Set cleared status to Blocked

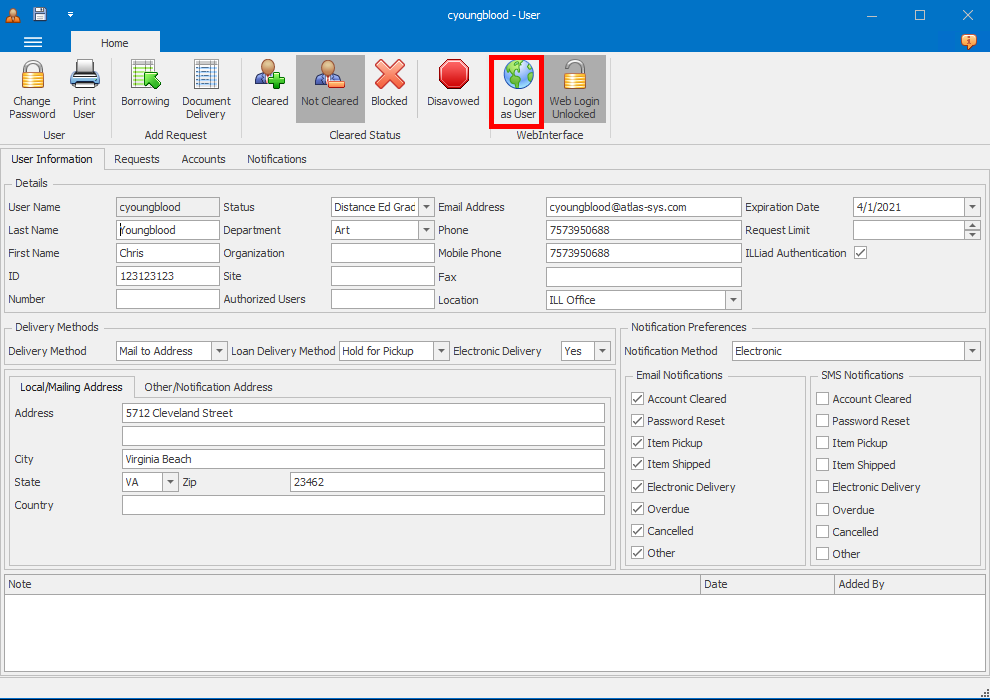[389, 88]
